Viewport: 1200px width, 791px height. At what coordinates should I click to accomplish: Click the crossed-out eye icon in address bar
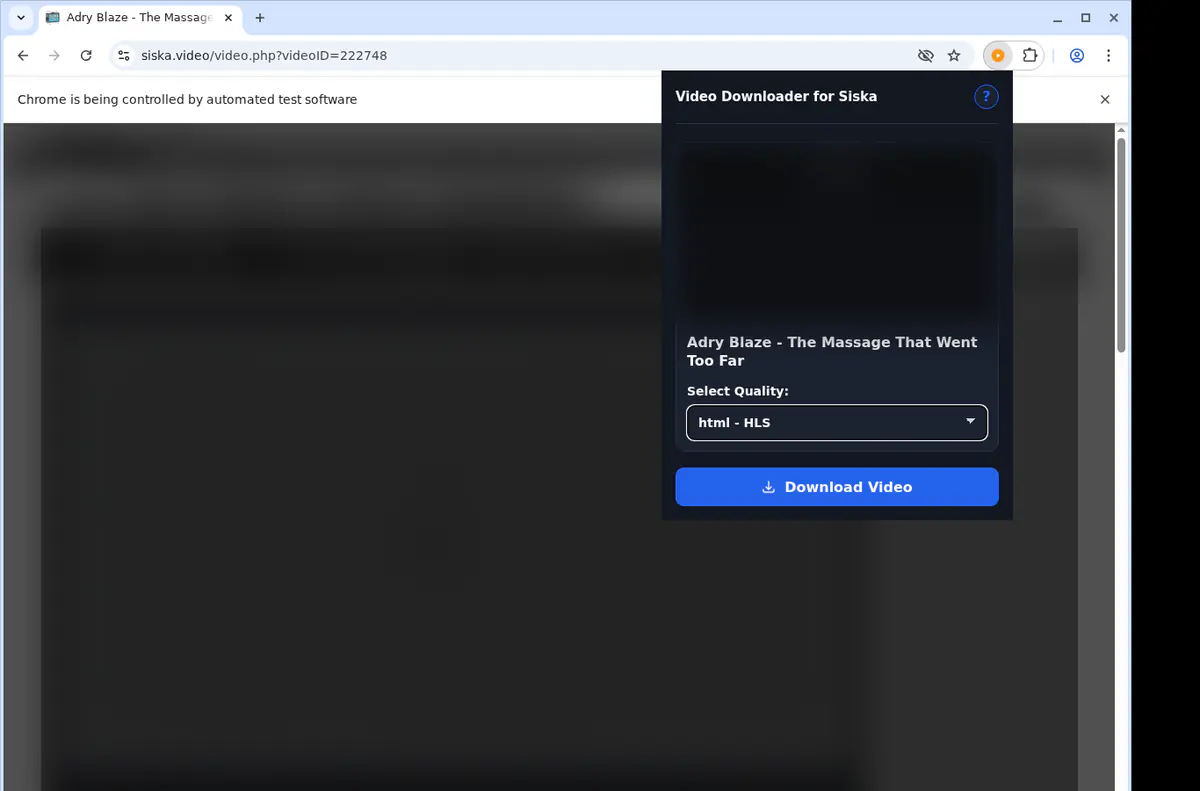tap(926, 56)
